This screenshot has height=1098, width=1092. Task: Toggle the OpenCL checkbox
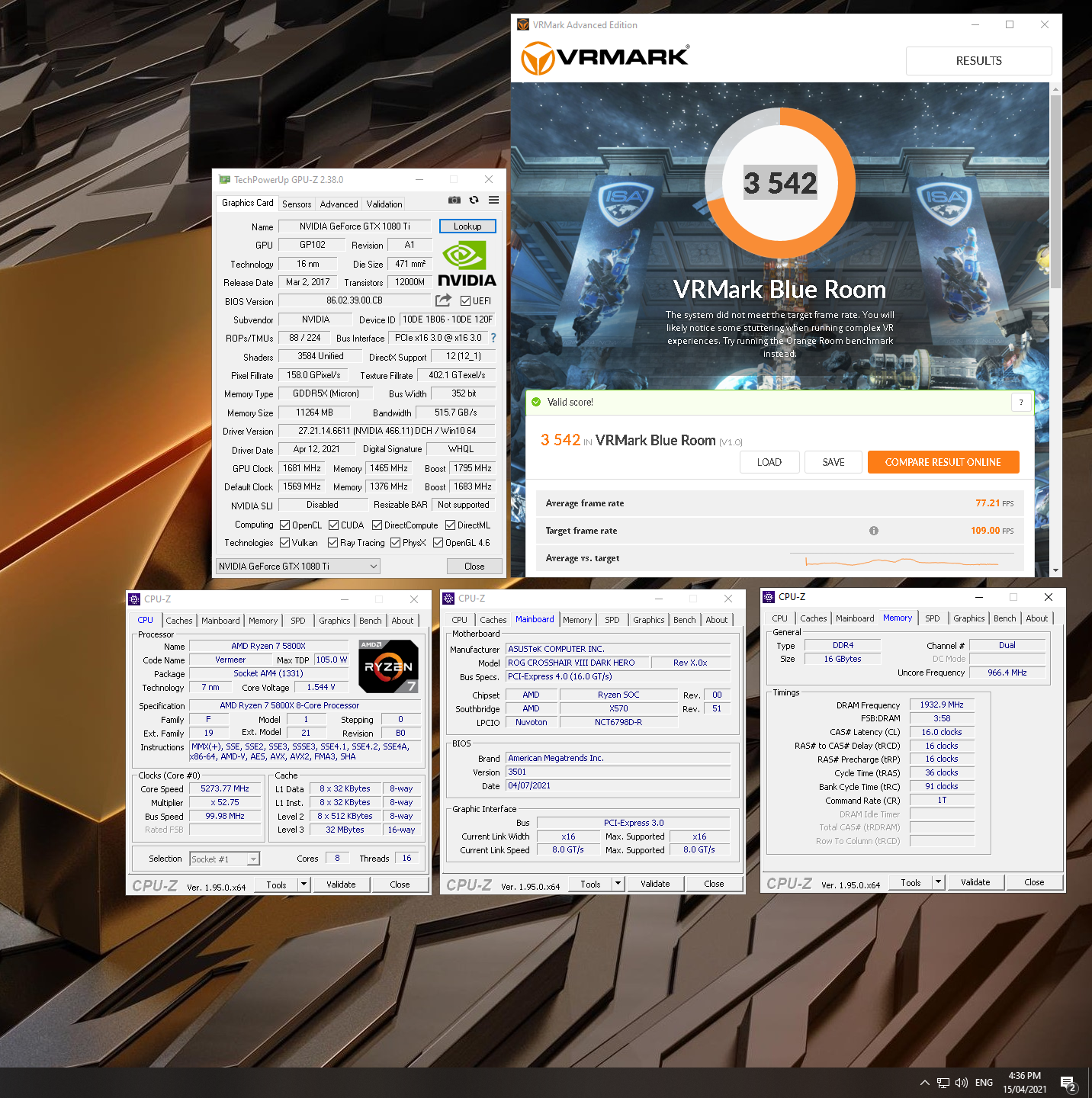coord(284,525)
